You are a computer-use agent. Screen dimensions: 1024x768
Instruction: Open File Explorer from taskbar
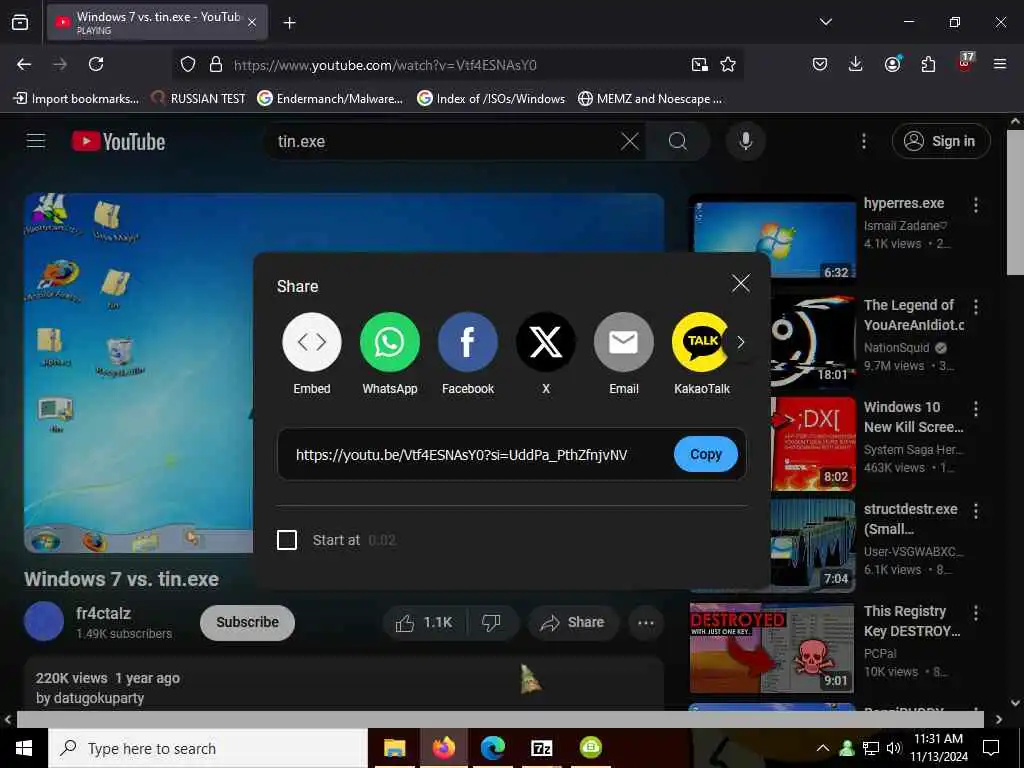(x=394, y=748)
